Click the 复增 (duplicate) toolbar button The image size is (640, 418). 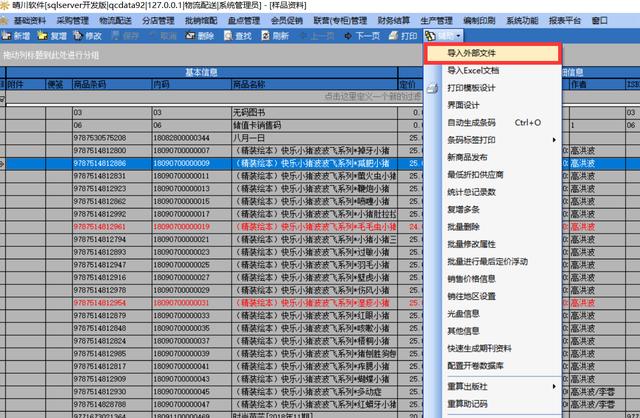click(x=52, y=36)
